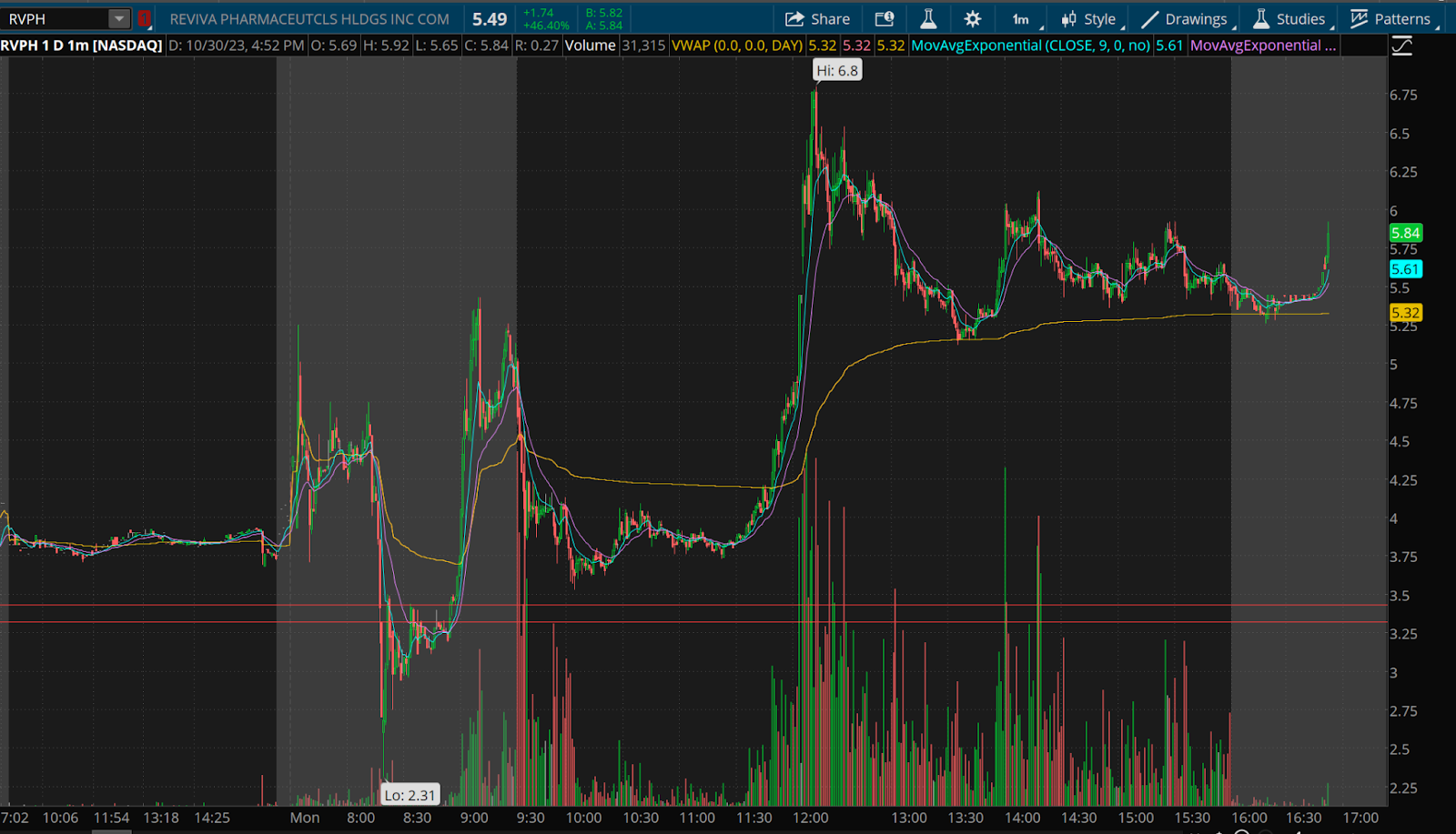The width and height of the screenshot is (1456, 834).
Task: Select the magenta truncated MovAvgExponential label
Action: (1263, 45)
